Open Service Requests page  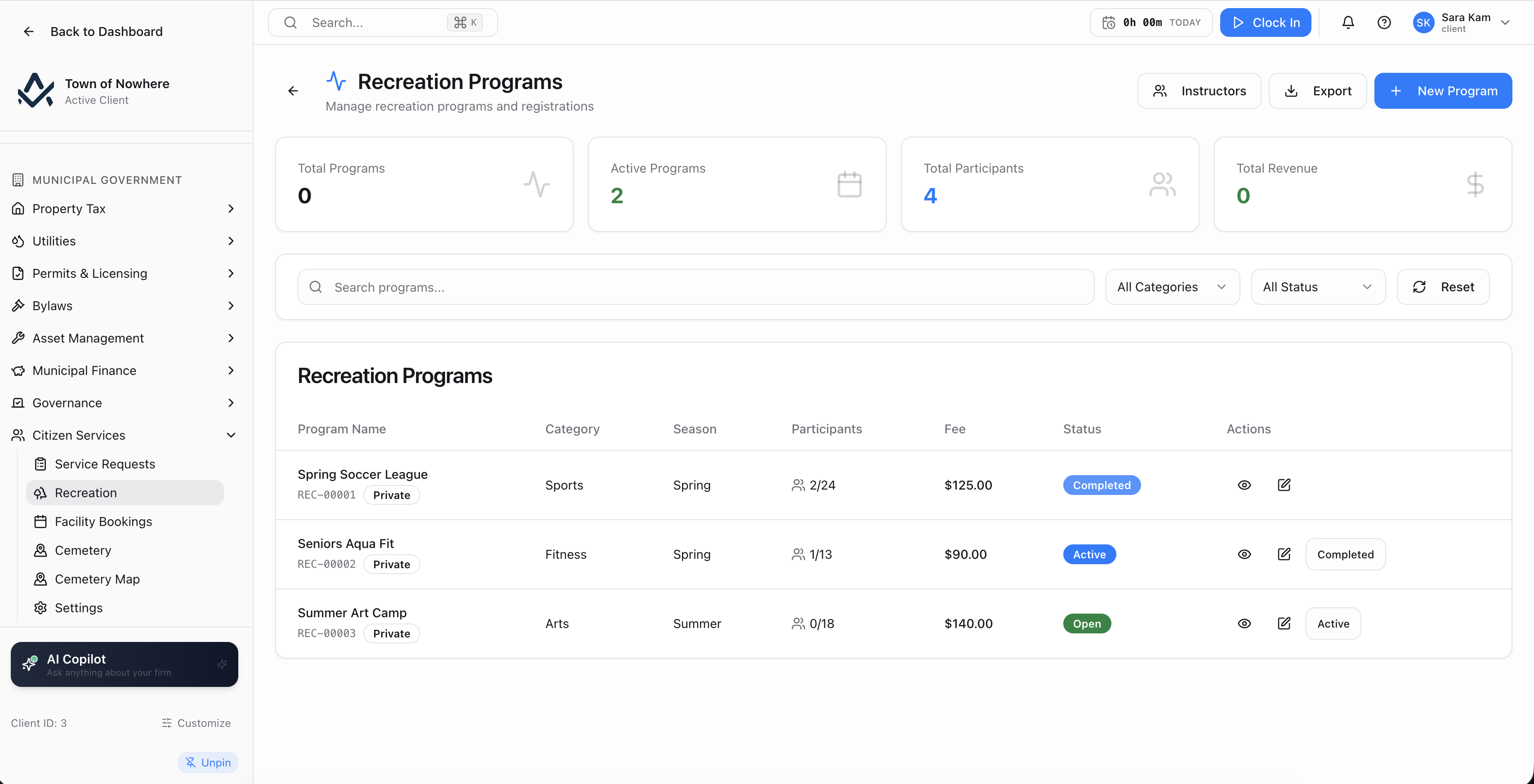tap(125, 464)
